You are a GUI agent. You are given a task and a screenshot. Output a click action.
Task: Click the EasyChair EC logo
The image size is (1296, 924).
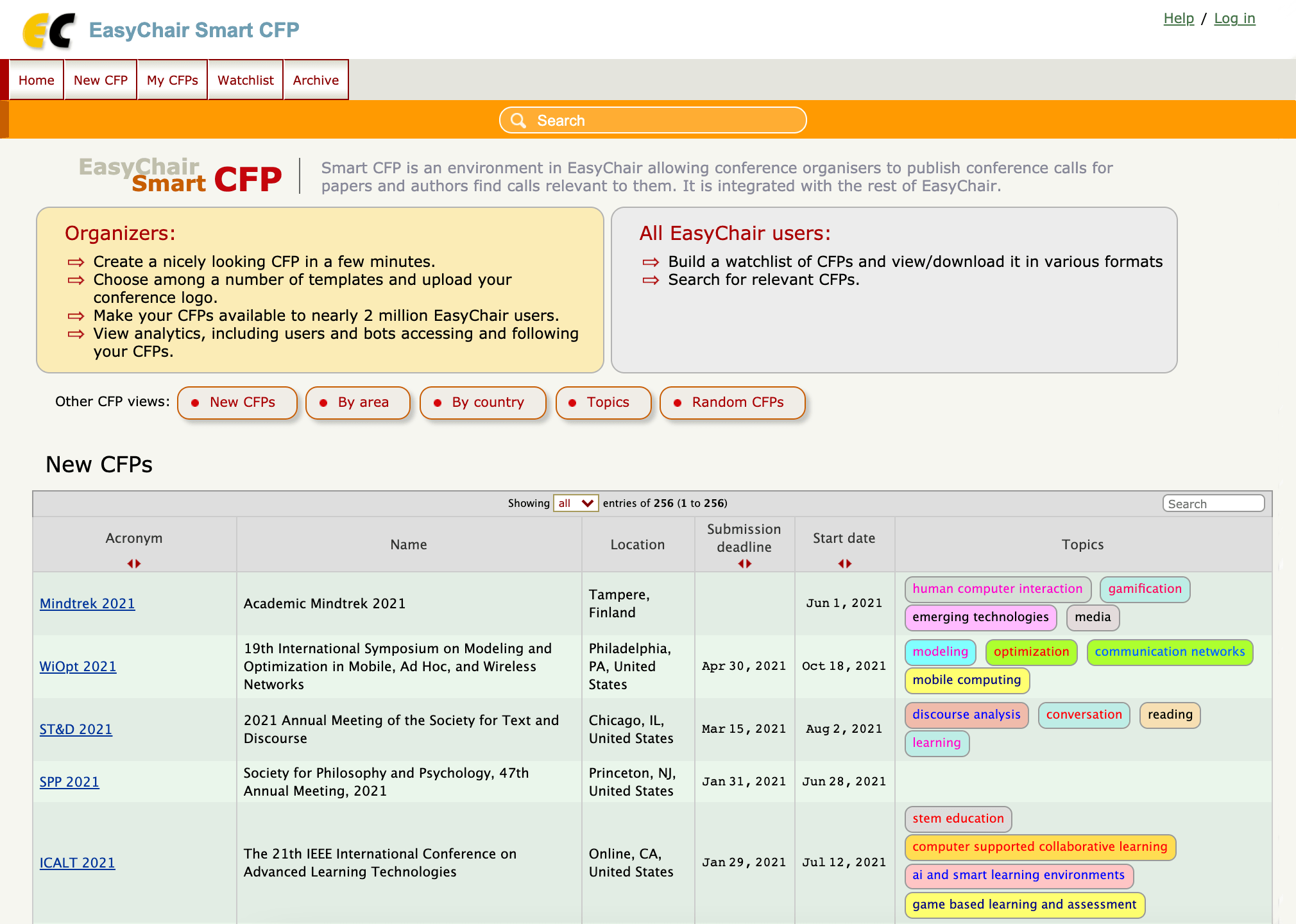pyautogui.click(x=48, y=30)
